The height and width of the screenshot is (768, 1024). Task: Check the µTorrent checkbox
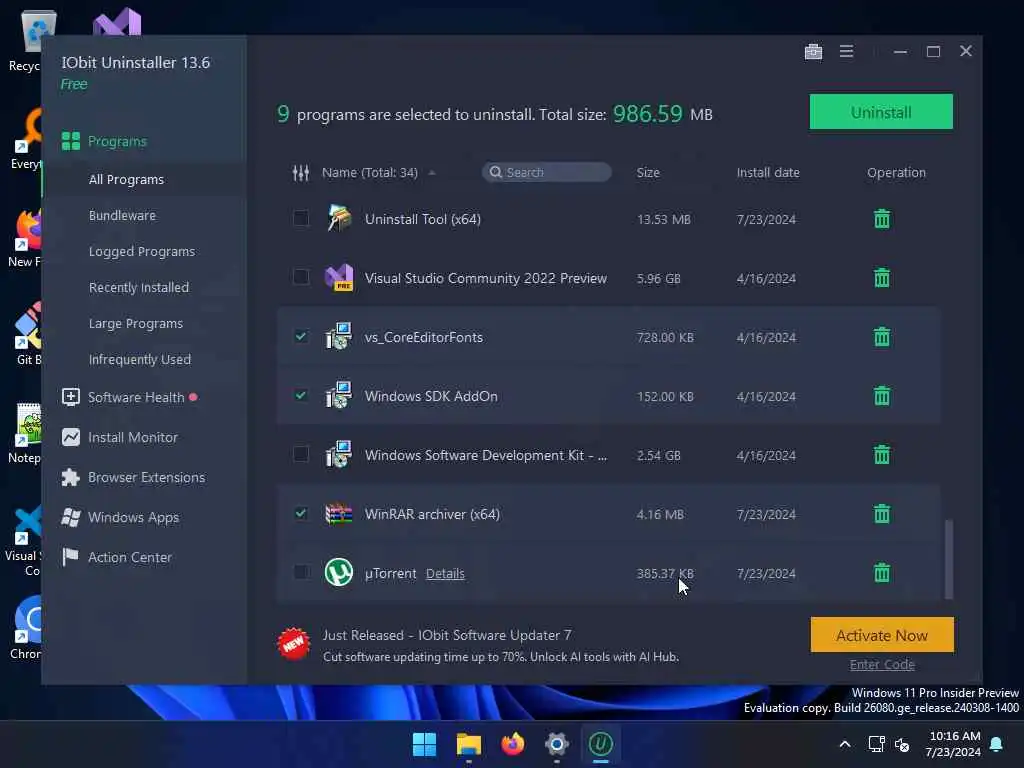[301, 571]
